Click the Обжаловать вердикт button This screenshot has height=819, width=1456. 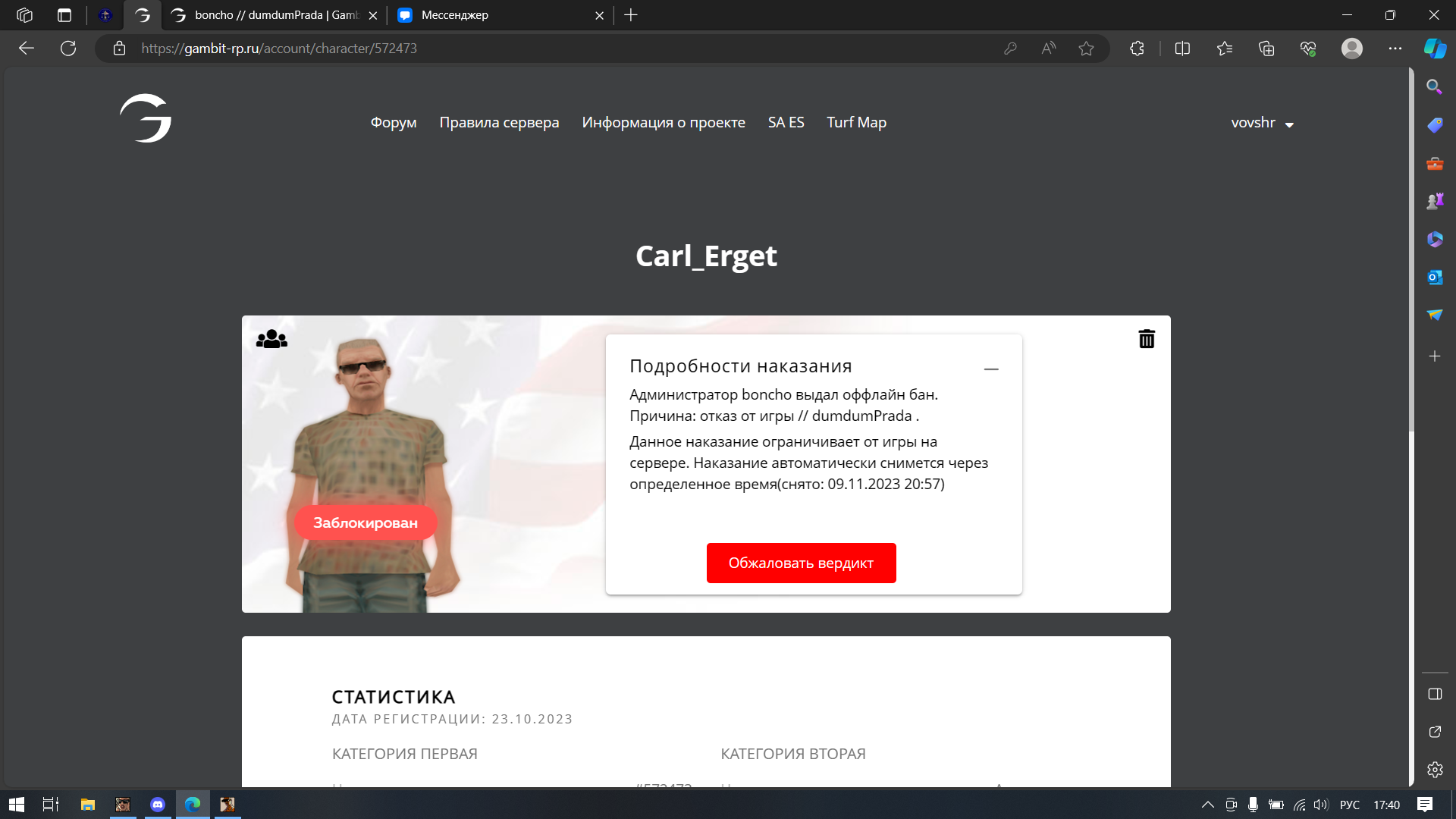click(801, 563)
